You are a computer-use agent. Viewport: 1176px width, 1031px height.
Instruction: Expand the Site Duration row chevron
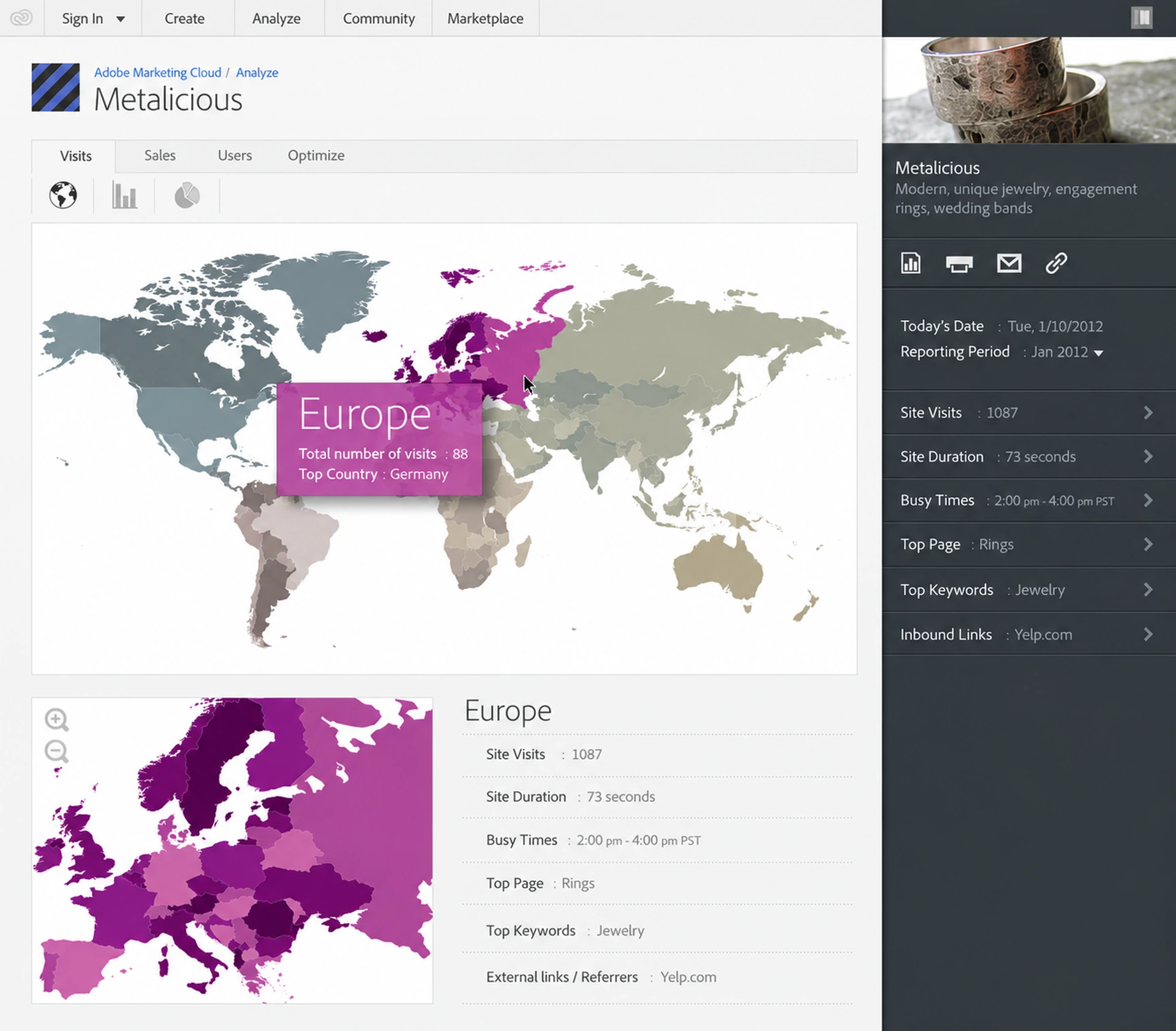[x=1148, y=457]
